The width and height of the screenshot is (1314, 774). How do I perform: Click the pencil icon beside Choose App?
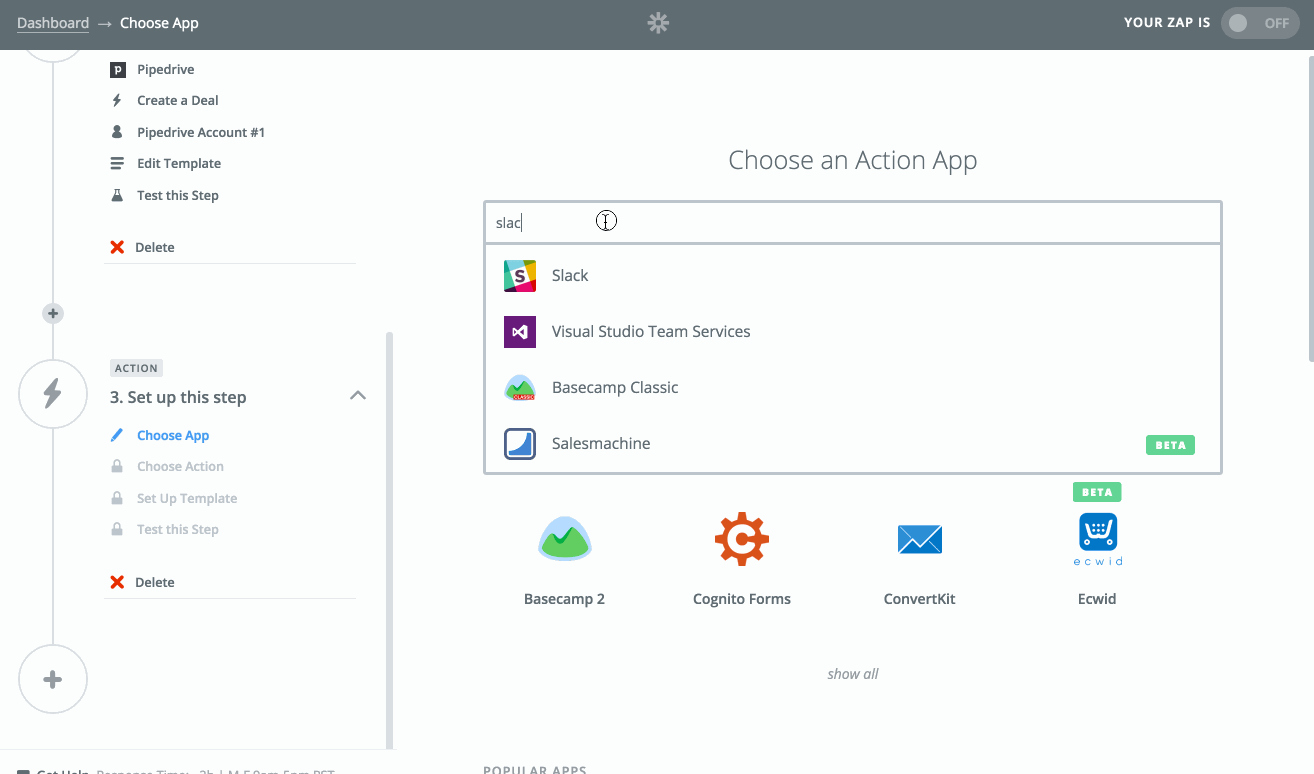[117, 435]
